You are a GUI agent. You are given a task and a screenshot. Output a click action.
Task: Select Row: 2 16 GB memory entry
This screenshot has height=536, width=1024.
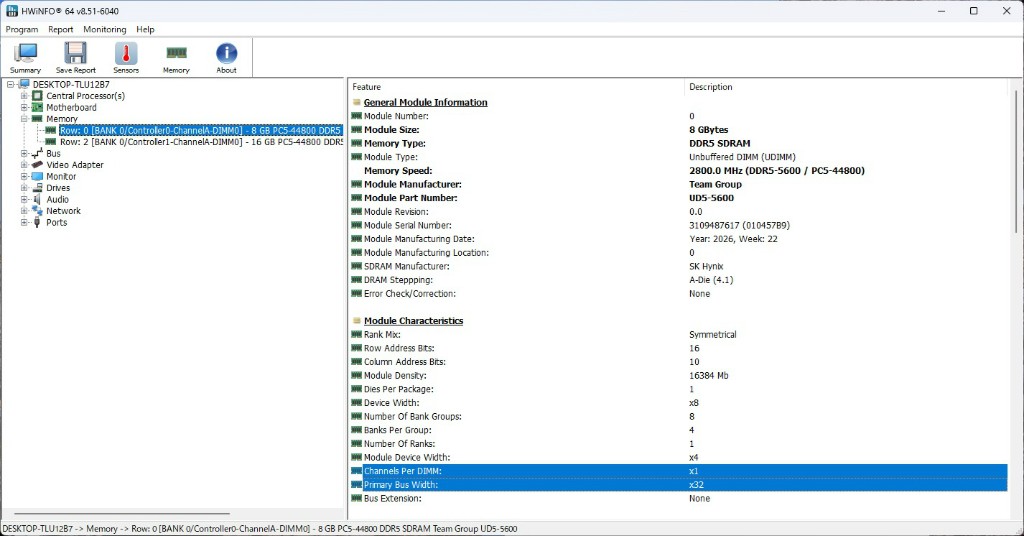coord(201,142)
